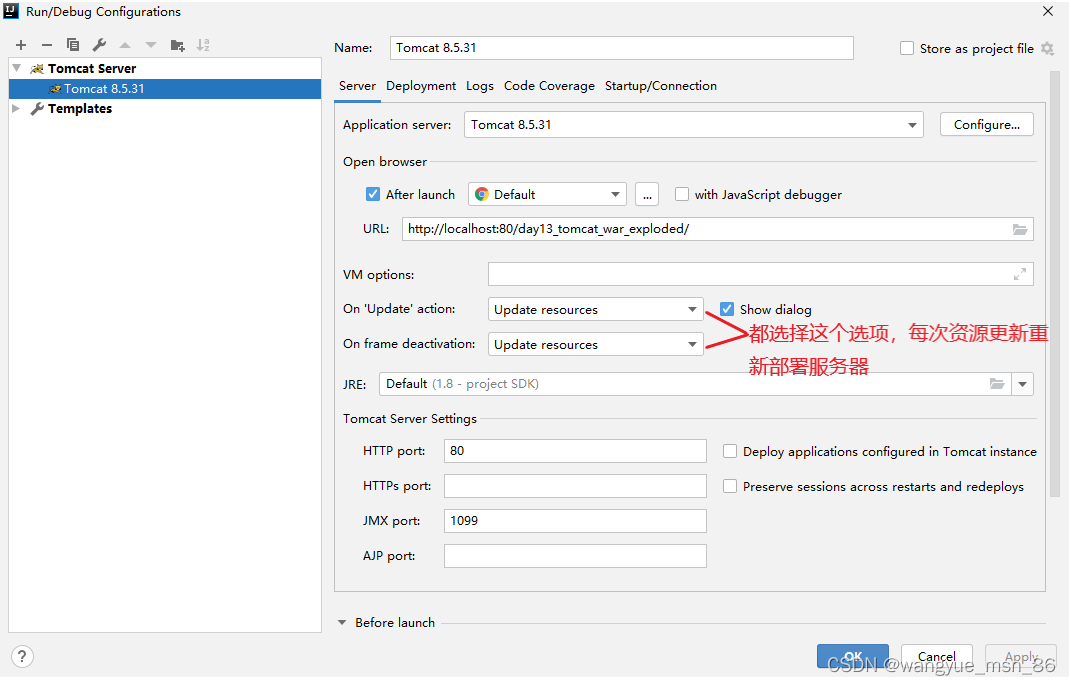
Task: Select the Tomcat 8.5.31 tree item
Action: click(165, 89)
